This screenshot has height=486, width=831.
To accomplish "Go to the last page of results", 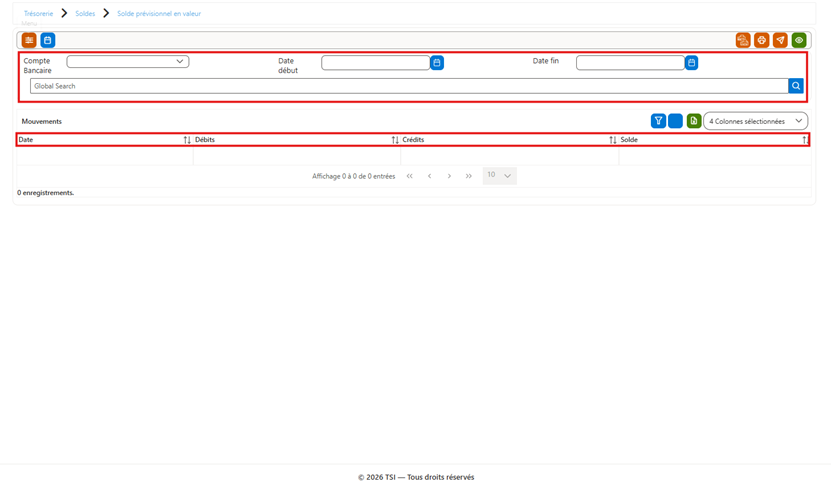I will click(468, 176).
